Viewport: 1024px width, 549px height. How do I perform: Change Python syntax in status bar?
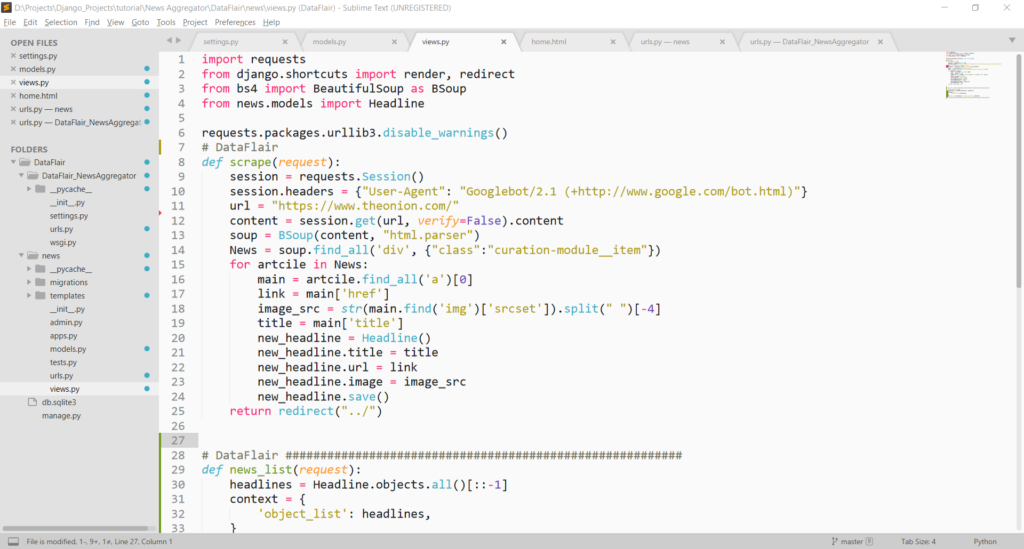point(984,541)
